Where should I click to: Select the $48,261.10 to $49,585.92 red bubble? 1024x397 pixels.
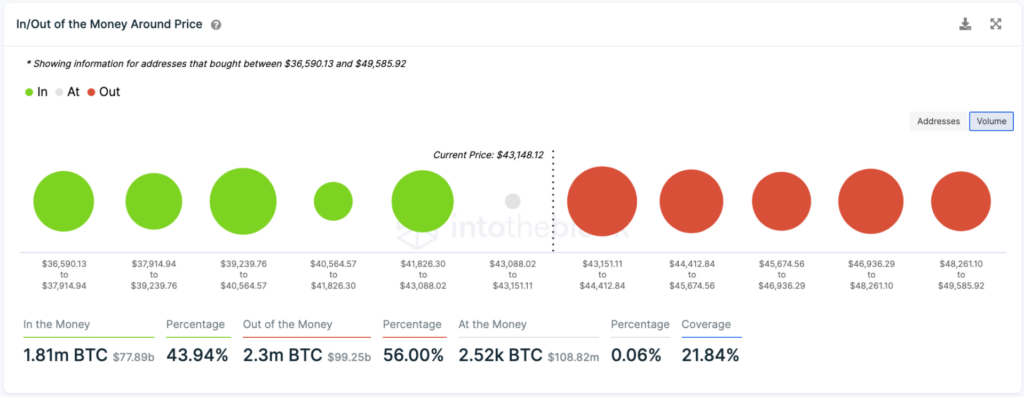[961, 201]
